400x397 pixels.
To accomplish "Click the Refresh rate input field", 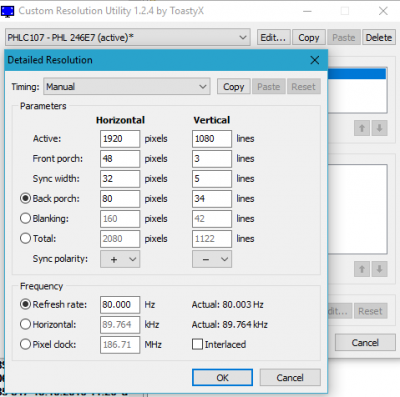I will click(120, 305).
